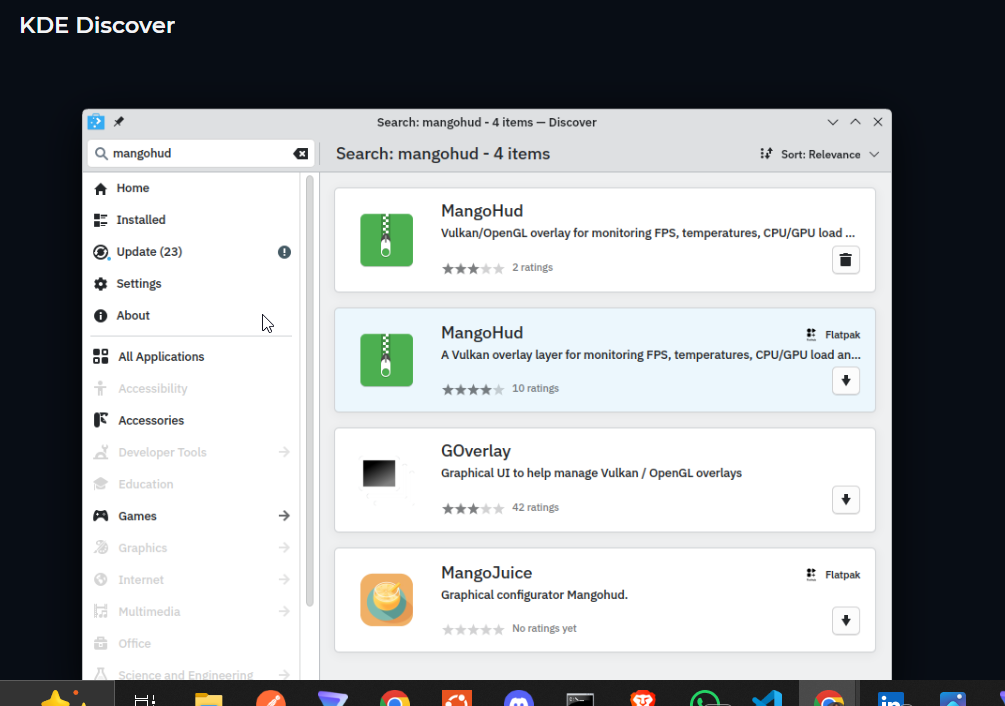Click the Games controller icon

tap(101, 516)
